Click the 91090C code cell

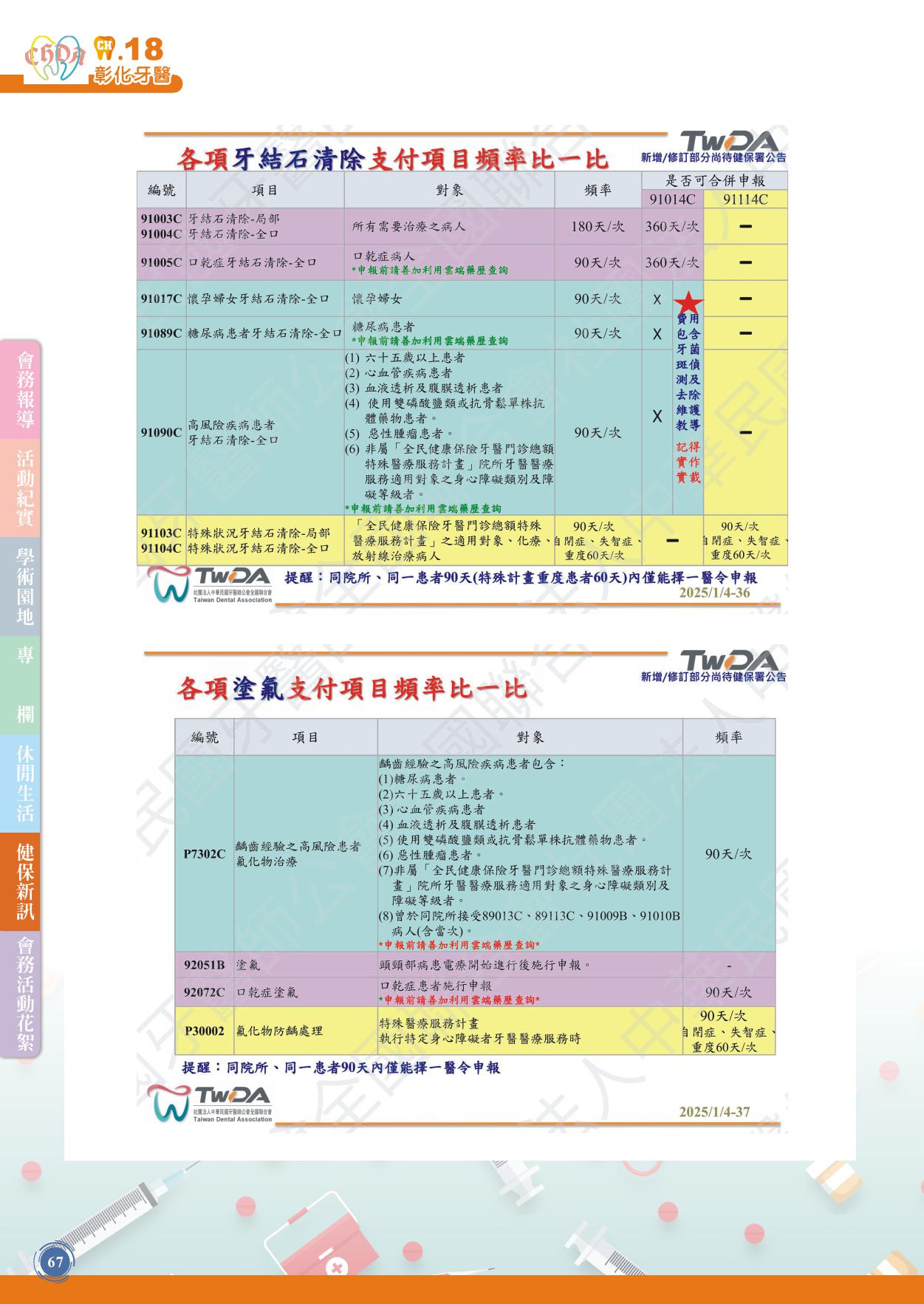tap(161, 432)
